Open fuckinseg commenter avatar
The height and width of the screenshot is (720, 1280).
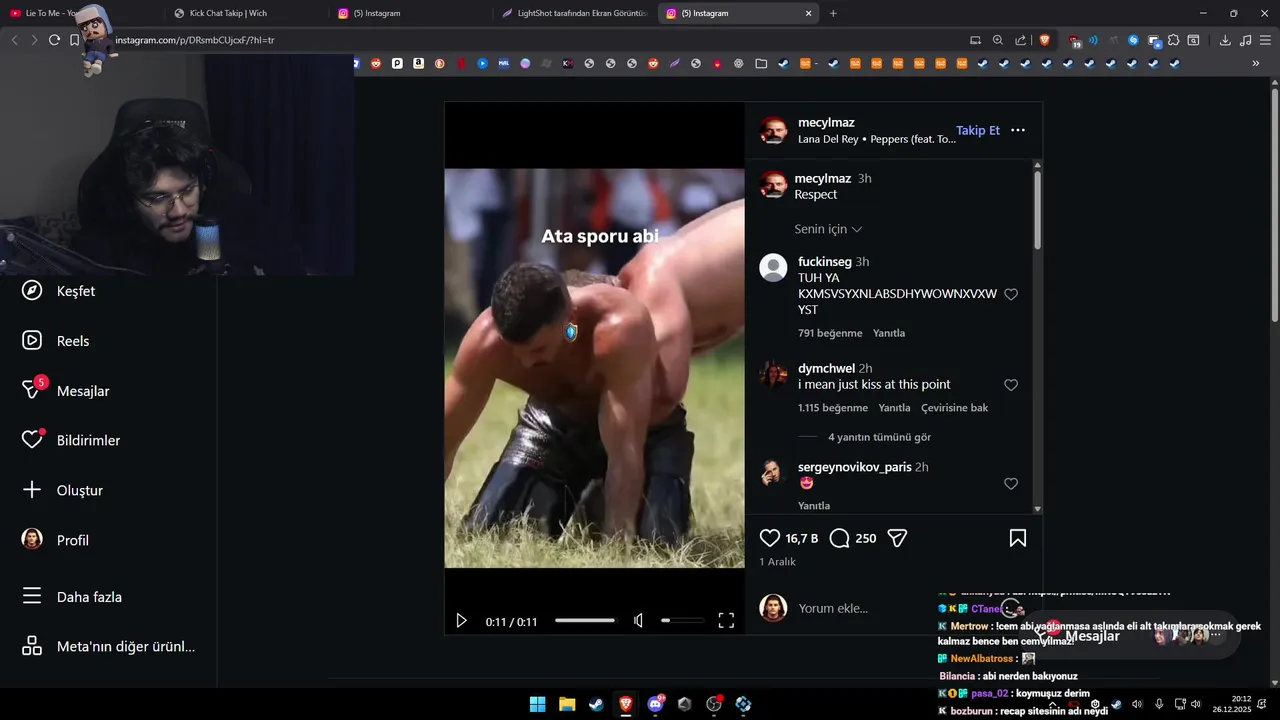773,267
